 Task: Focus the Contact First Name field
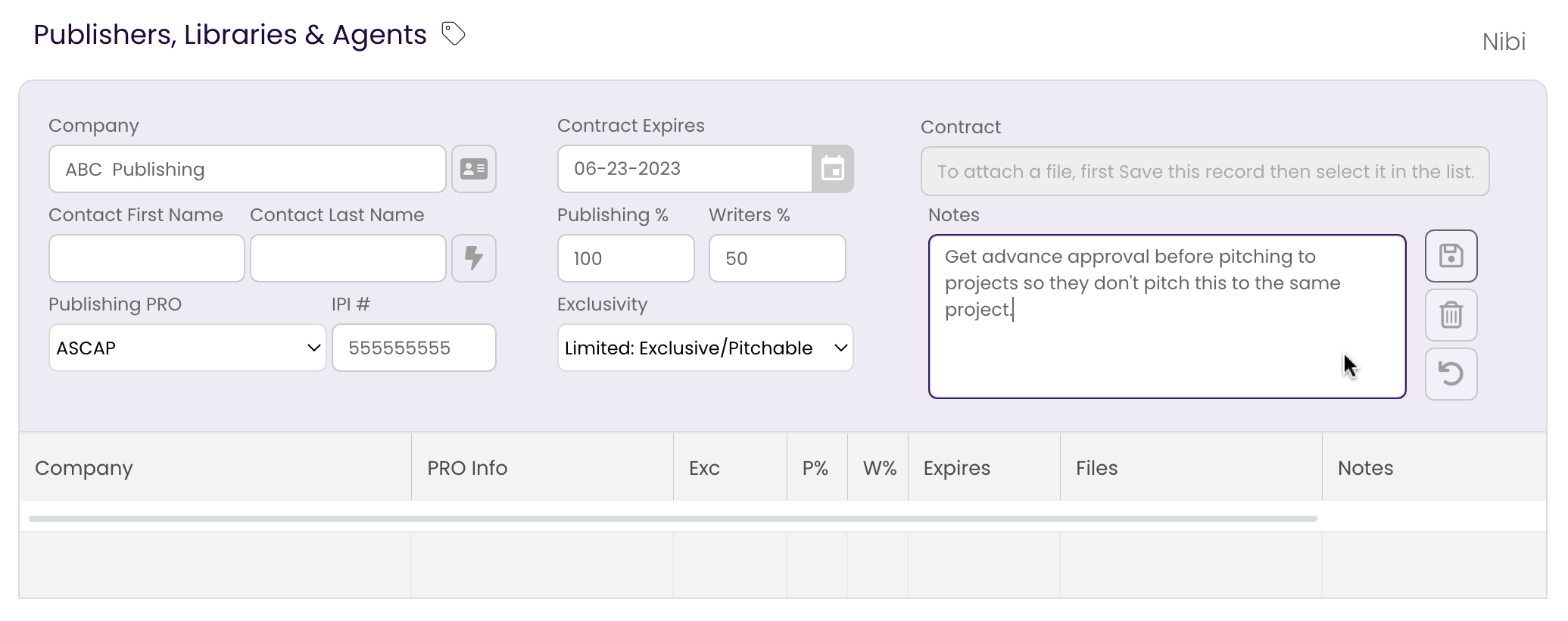tap(147, 258)
